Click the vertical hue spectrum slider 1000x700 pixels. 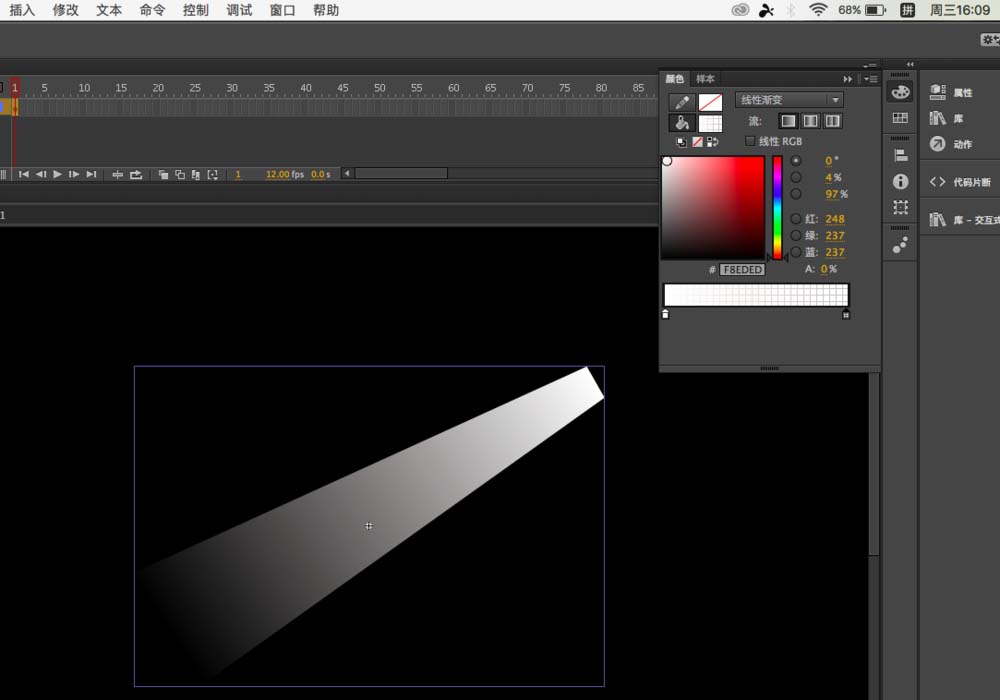pos(777,207)
